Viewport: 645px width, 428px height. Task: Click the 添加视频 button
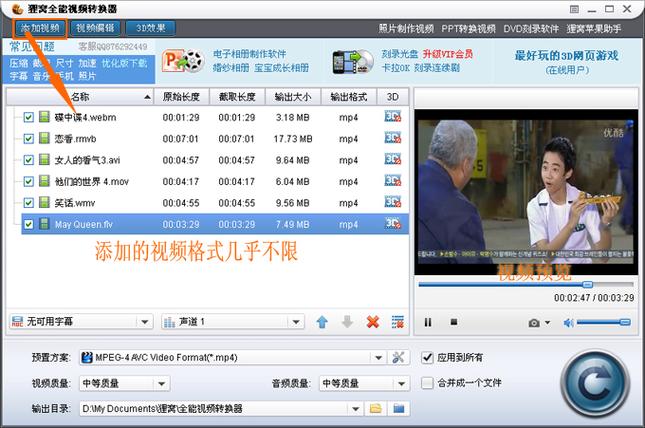35,27
